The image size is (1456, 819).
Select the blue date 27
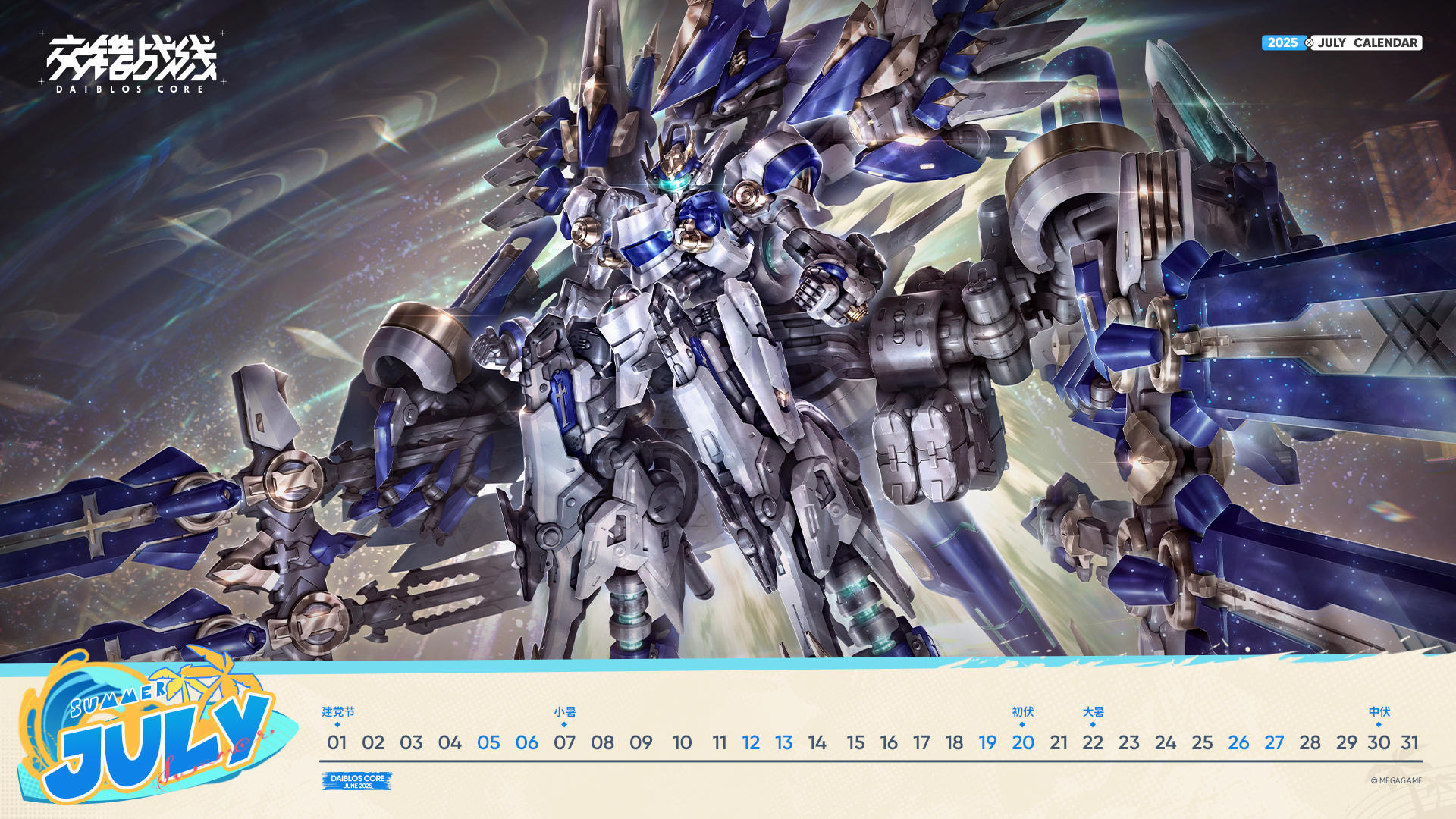point(1274,742)
